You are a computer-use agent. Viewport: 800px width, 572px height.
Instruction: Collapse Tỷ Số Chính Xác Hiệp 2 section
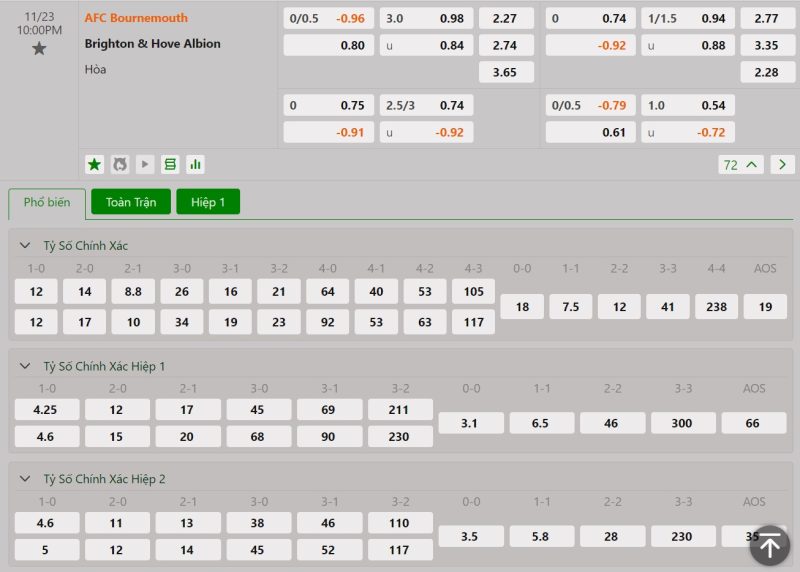[x=24, y=479]
